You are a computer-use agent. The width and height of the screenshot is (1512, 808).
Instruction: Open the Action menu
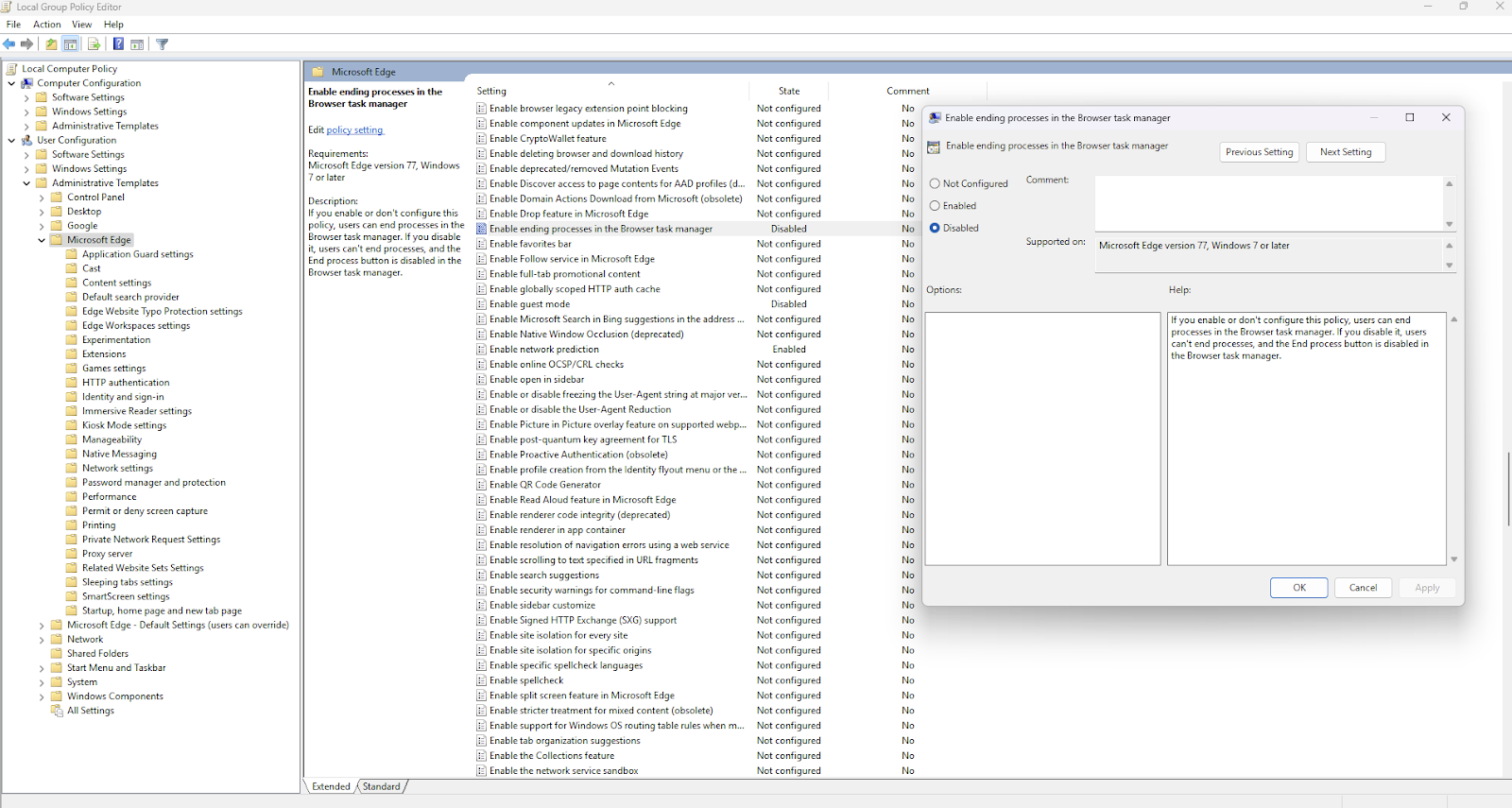(x=47, y=25)
